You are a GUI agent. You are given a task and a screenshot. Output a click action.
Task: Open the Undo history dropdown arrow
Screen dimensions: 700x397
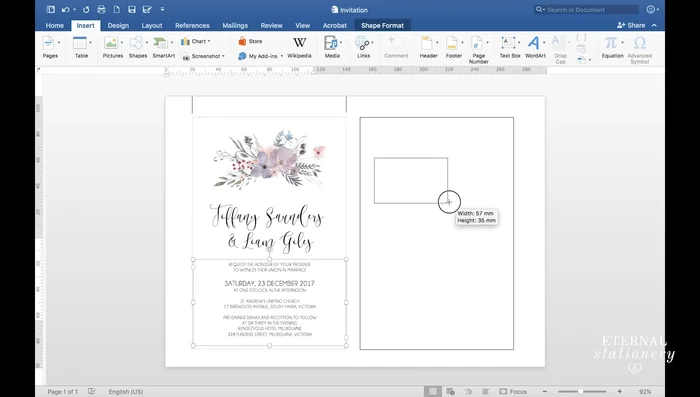point(75,9)
